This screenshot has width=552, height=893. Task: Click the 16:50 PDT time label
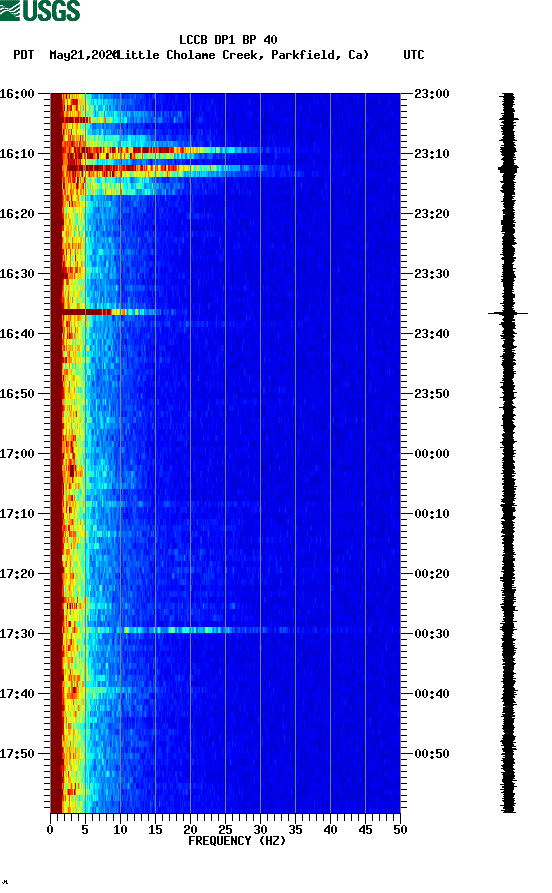point(17,394)
